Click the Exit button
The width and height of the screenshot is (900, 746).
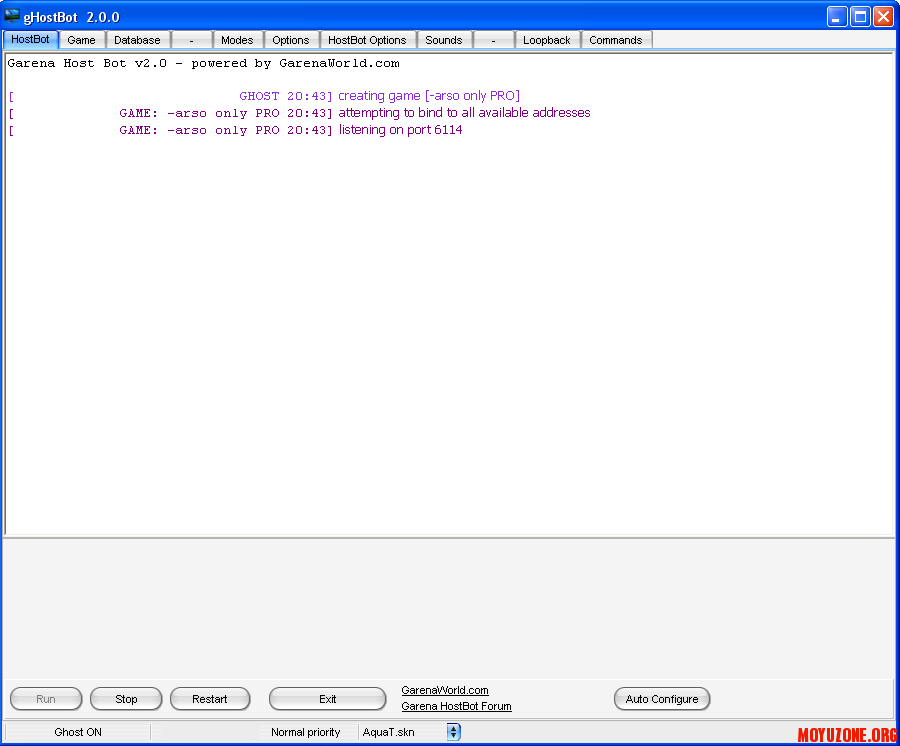(327, 699)
